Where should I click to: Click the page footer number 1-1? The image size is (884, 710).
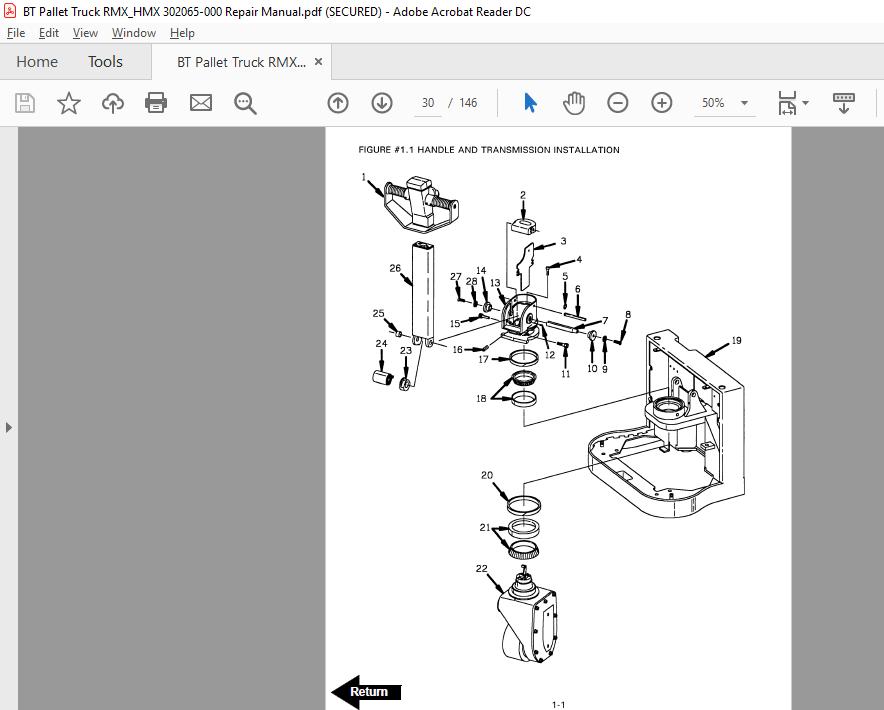[x=558, y=704]
